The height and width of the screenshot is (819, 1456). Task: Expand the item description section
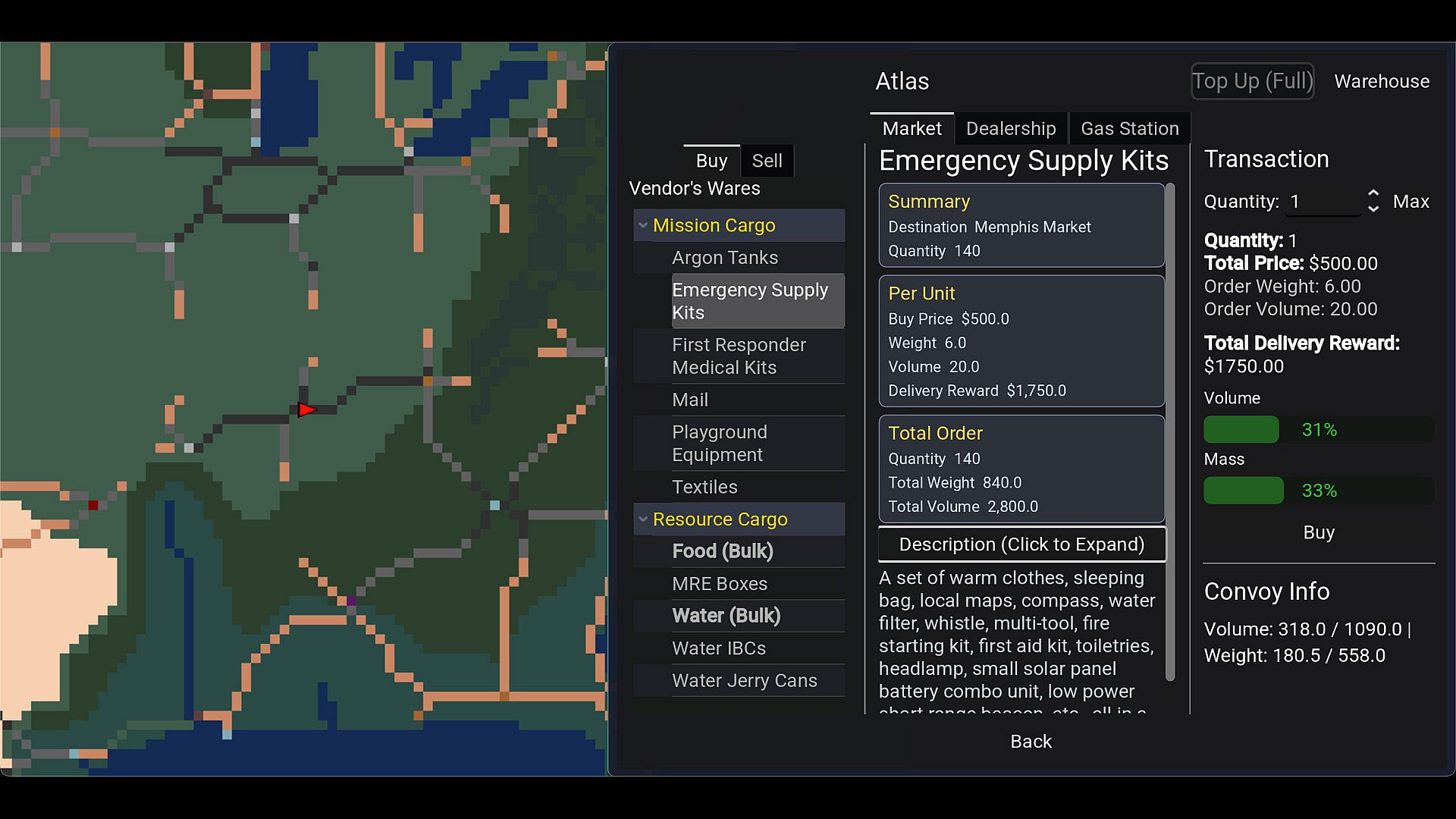coord(1021,544)
